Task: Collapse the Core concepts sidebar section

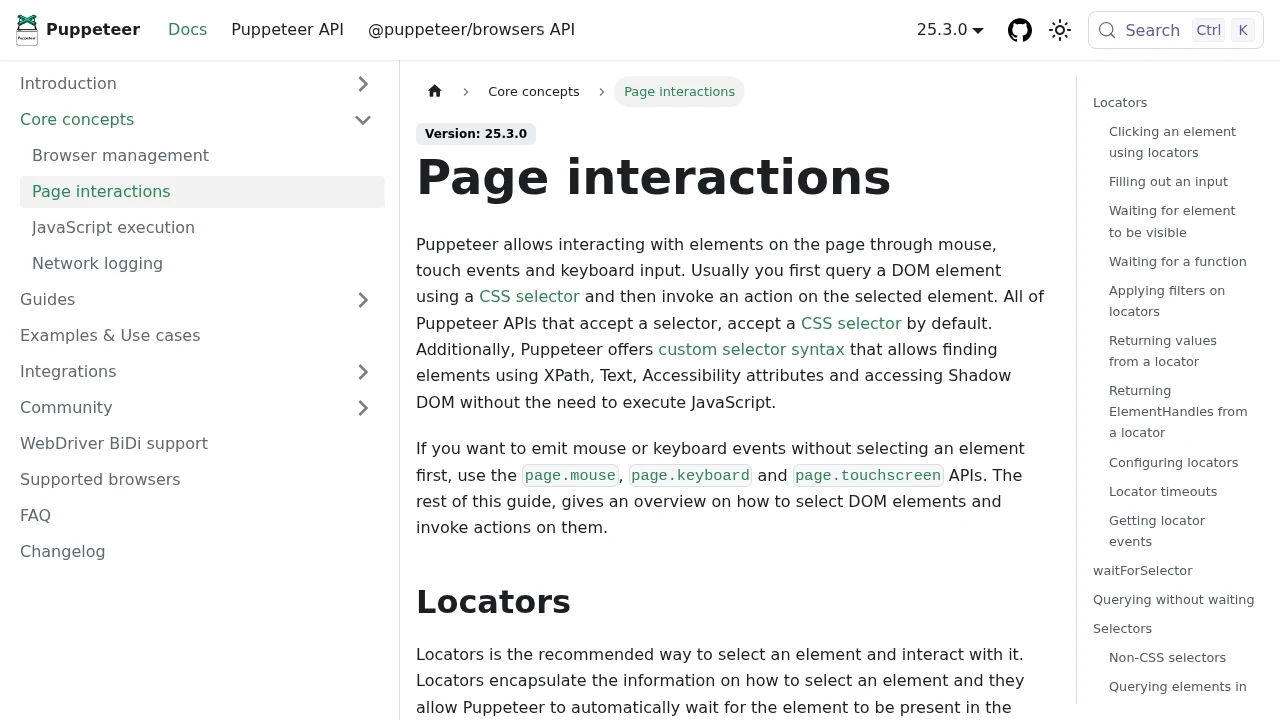Action: (363, 120)
